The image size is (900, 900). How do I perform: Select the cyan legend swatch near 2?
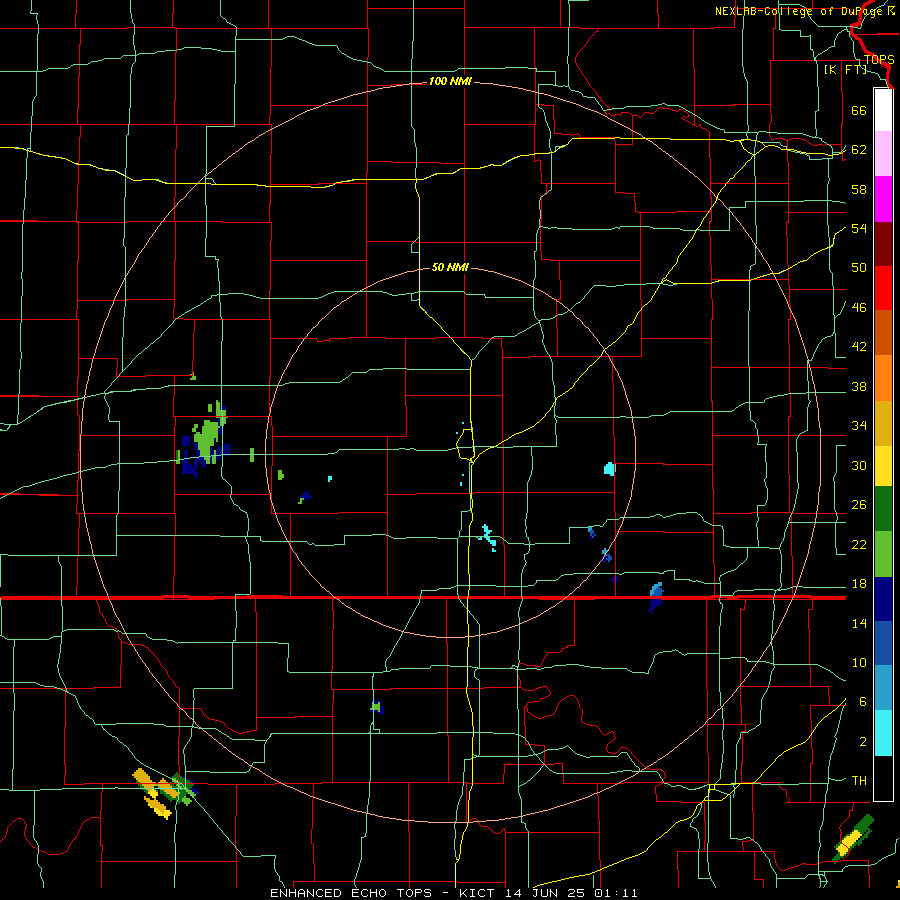pyautogui.click(x=883, y=733)
